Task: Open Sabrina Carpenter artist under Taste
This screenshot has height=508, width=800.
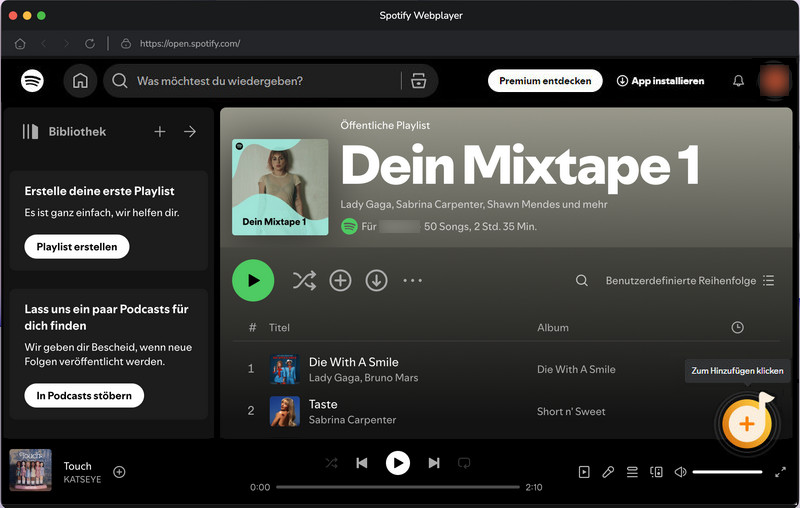Action: [x=353, y=420]
